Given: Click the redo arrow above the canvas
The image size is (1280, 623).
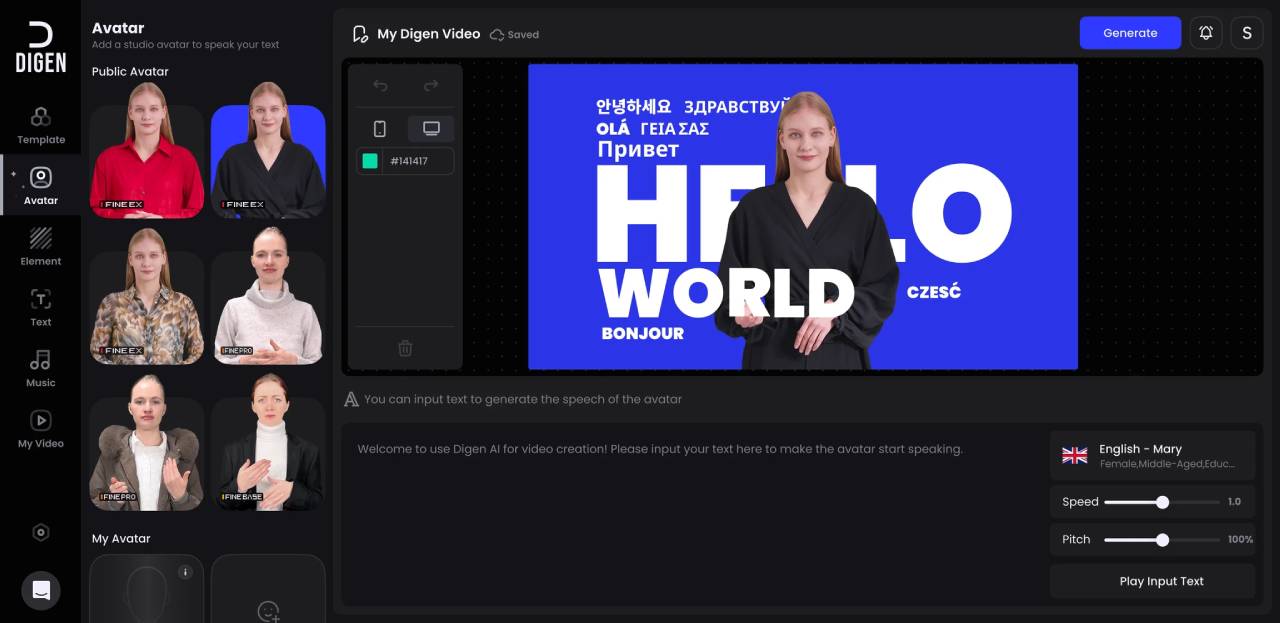Looking at the screenshot, I should point(430,86).
